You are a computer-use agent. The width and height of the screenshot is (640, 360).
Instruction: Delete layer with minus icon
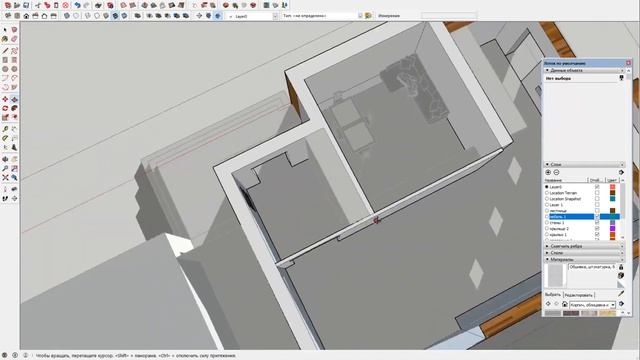[x=556, y=172]
